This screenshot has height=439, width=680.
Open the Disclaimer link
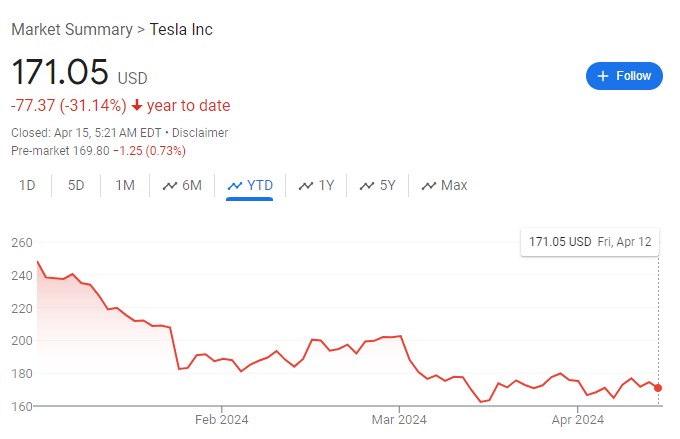201,133
